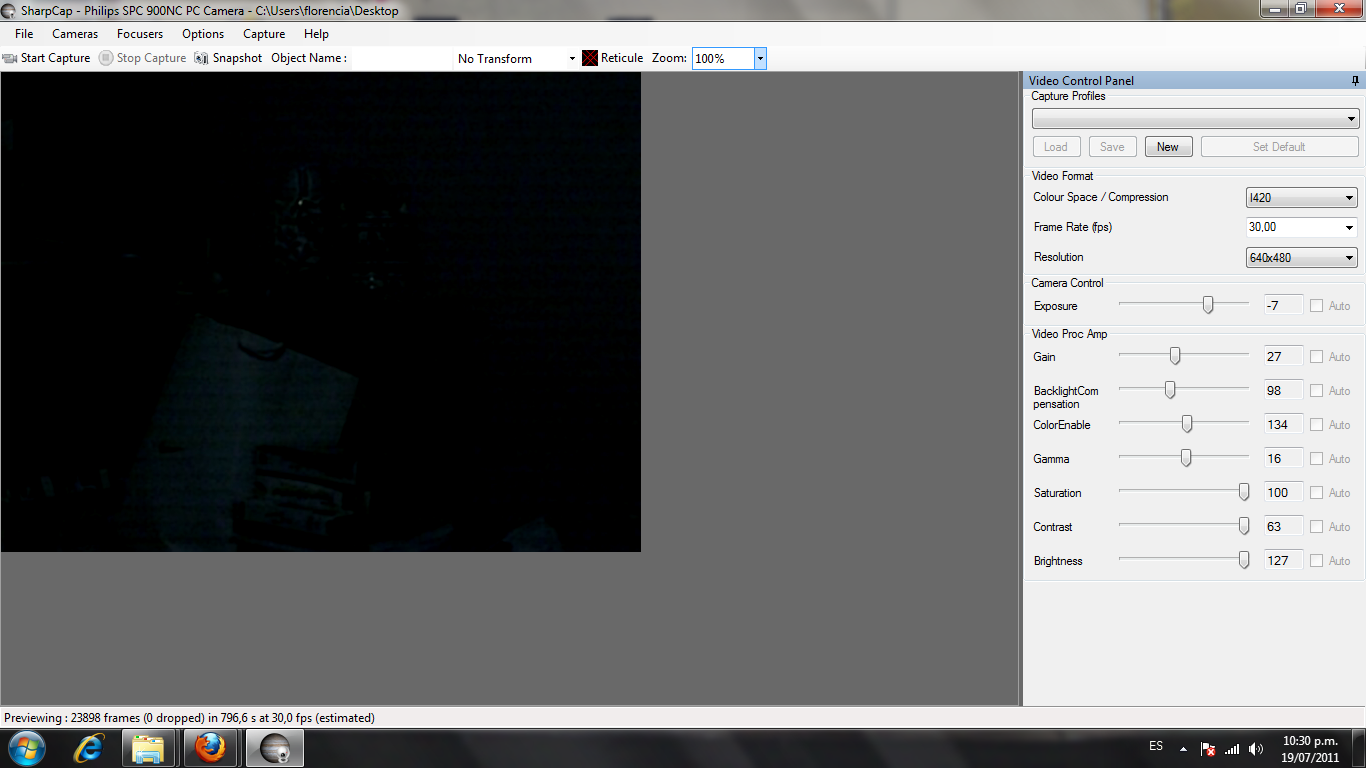
Task: Click the taskbar clock and date
Action: pyautogui.click(x=1310, y=749)
